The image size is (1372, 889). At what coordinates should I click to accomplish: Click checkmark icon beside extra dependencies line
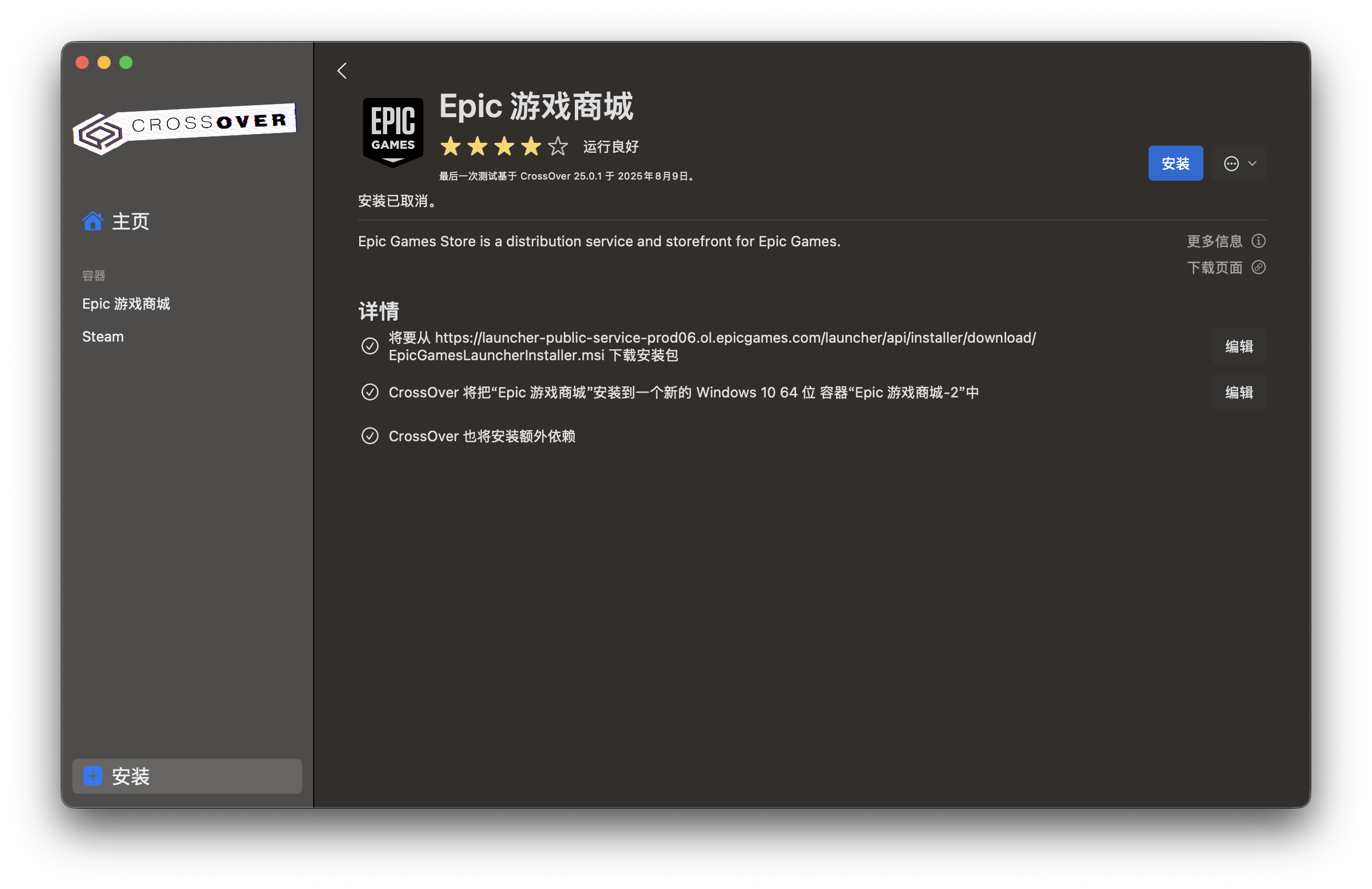[370, 436]
